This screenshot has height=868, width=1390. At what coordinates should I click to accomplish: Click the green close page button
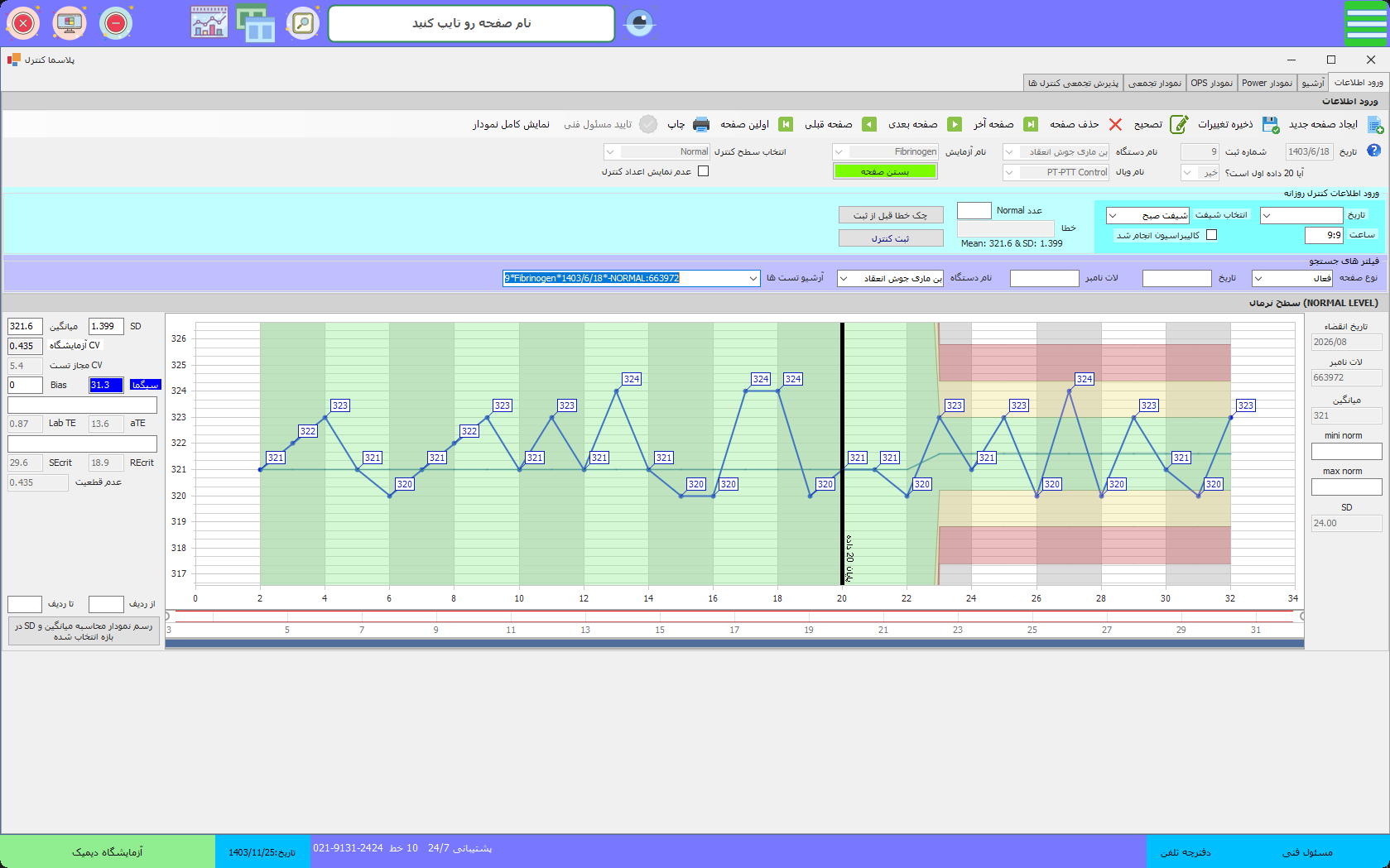pyautogui.click(x=885, y=171)
